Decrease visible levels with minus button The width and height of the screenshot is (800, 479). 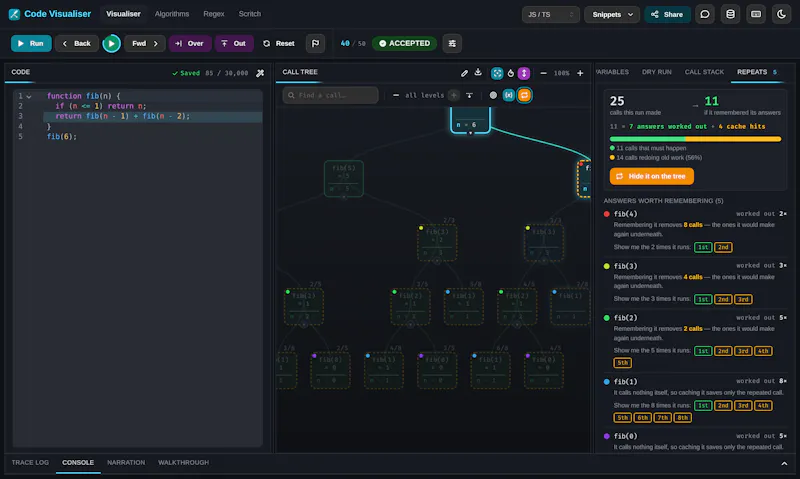point(396,95)
